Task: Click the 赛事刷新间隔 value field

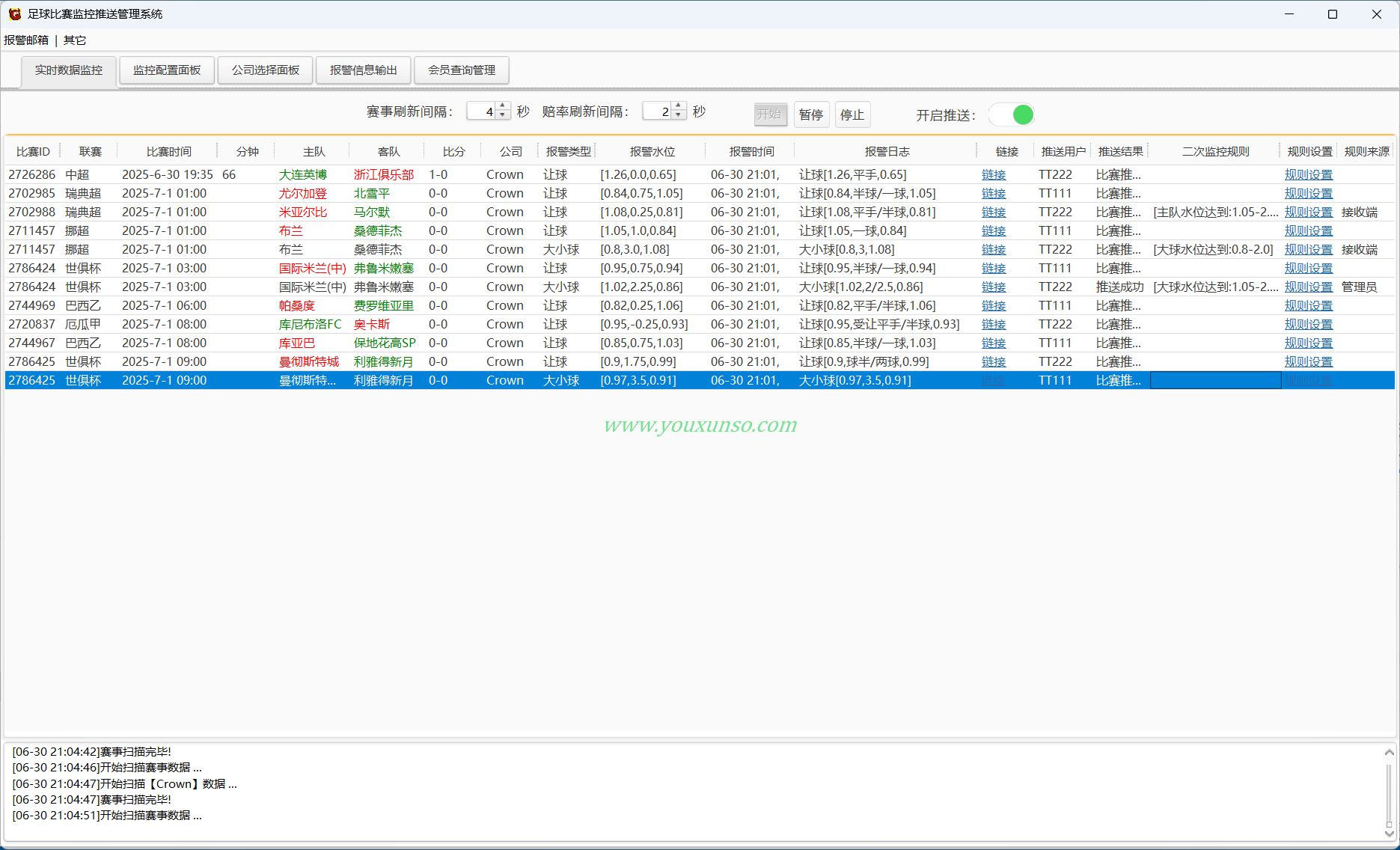Action: [x=481, y=111]
